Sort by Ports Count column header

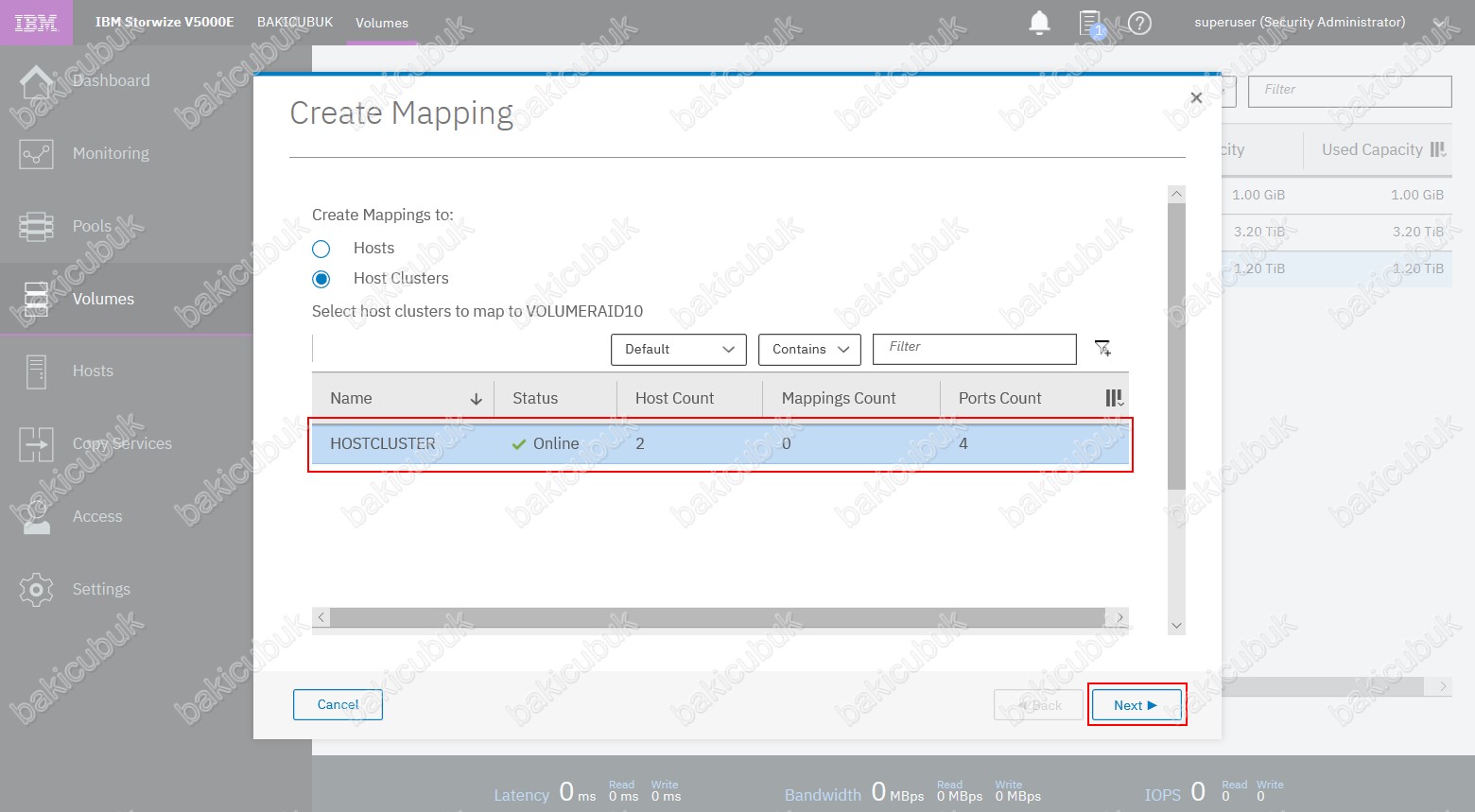pos(999,398)
